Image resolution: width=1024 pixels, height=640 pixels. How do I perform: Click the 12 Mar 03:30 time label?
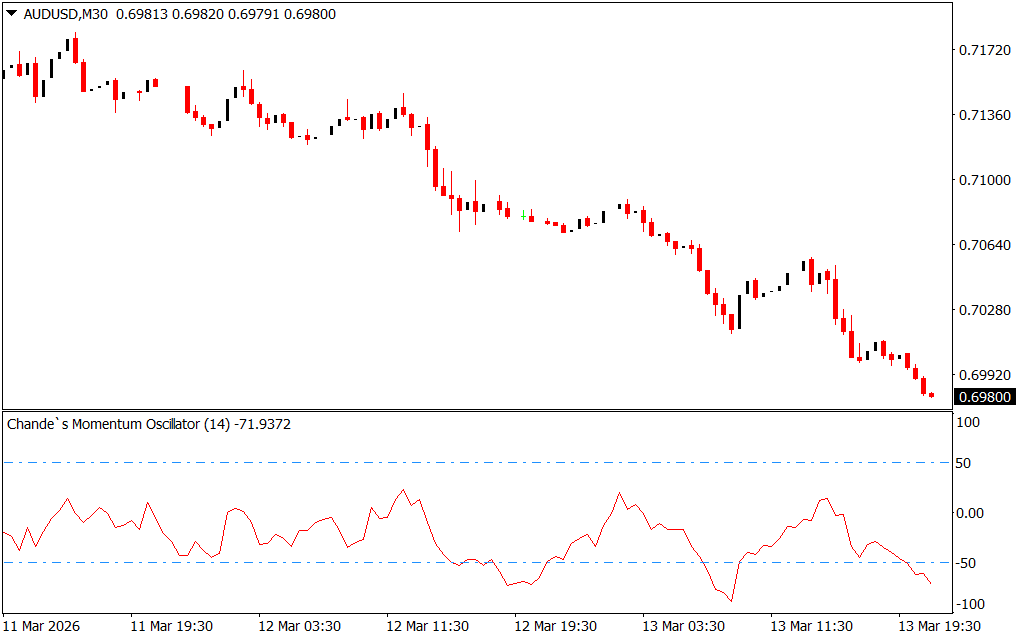pos(300,626)
